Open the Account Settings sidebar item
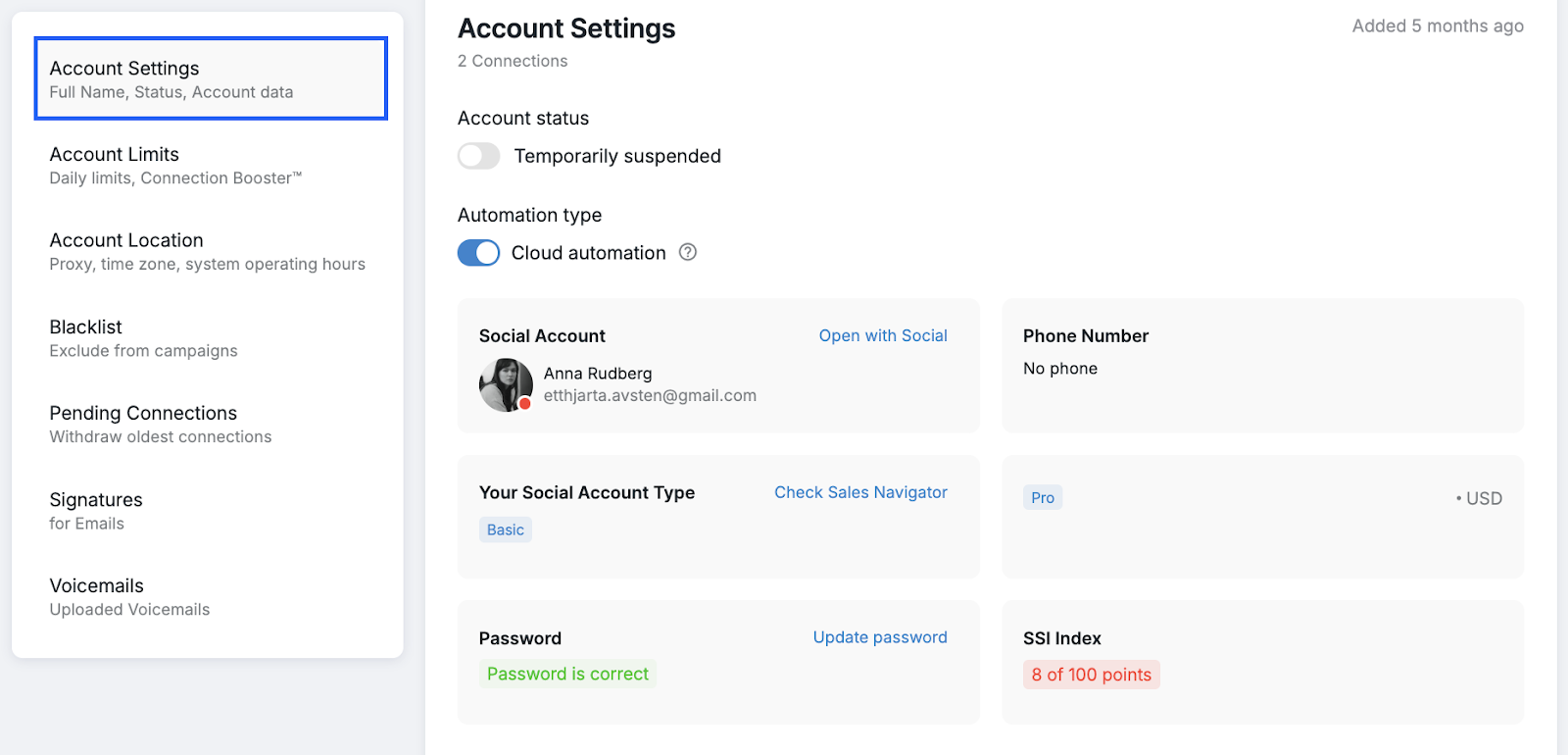The height and width of the screenshot is (755, 1568). 211,78
